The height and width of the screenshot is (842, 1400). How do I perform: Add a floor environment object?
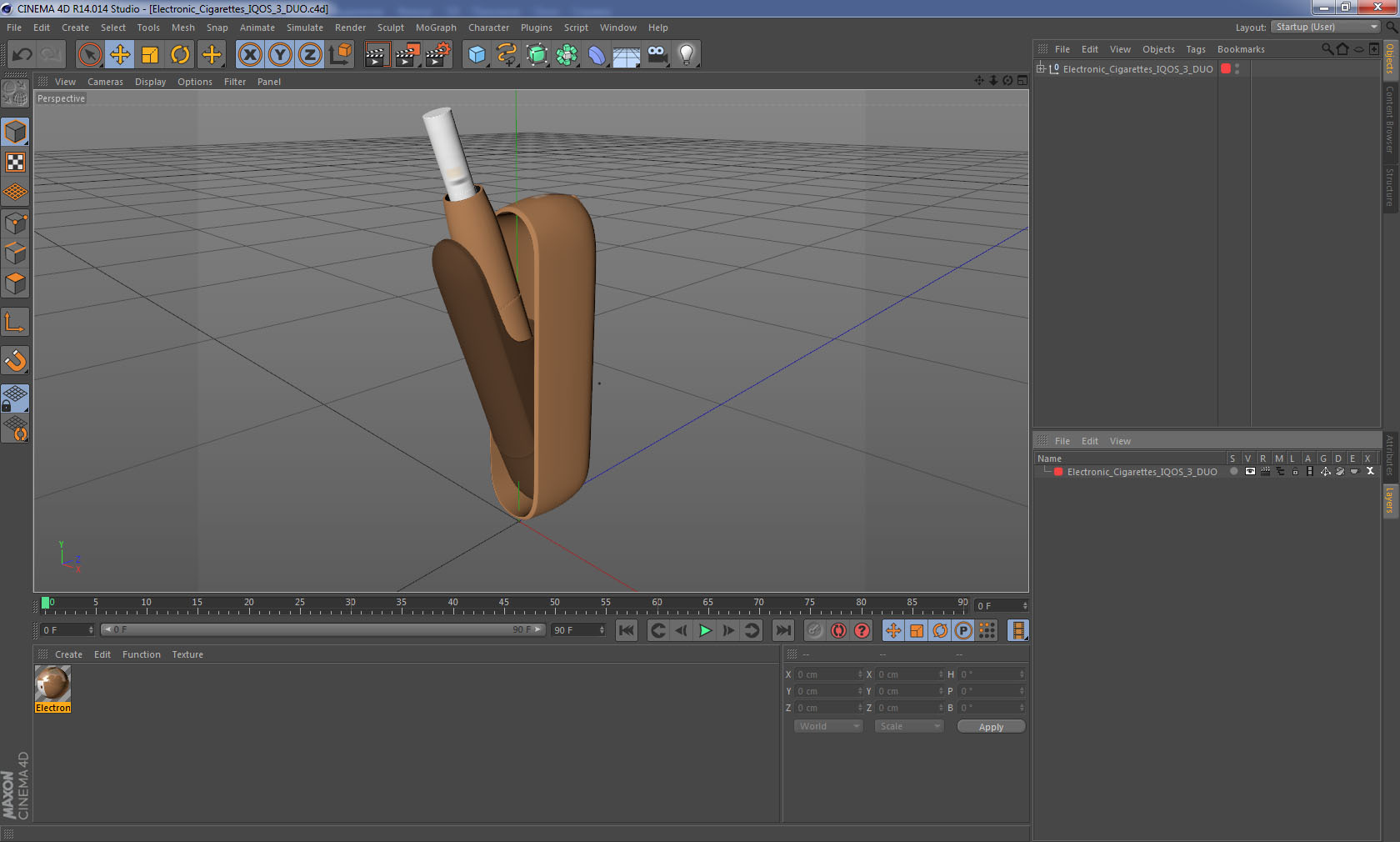627,55
